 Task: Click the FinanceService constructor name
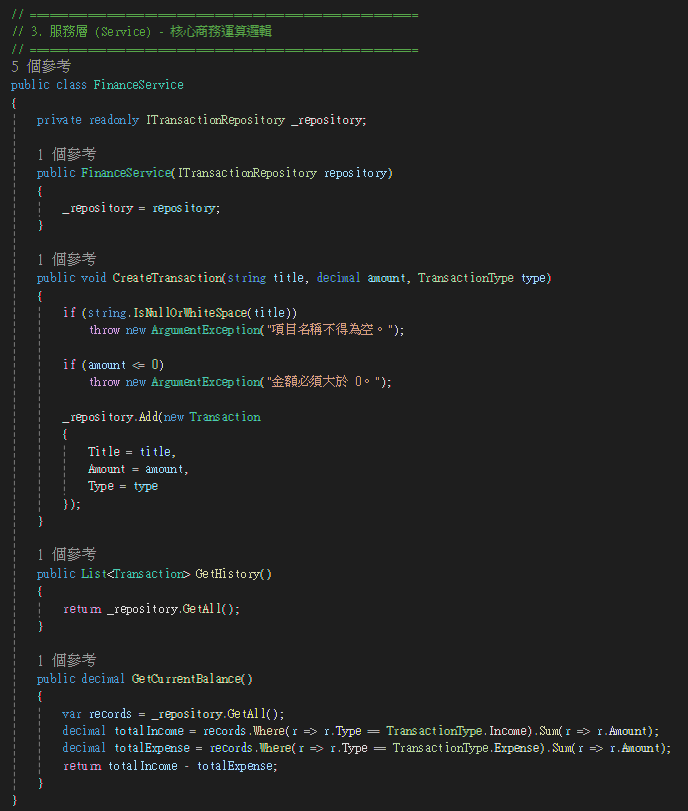pos(126,173)
